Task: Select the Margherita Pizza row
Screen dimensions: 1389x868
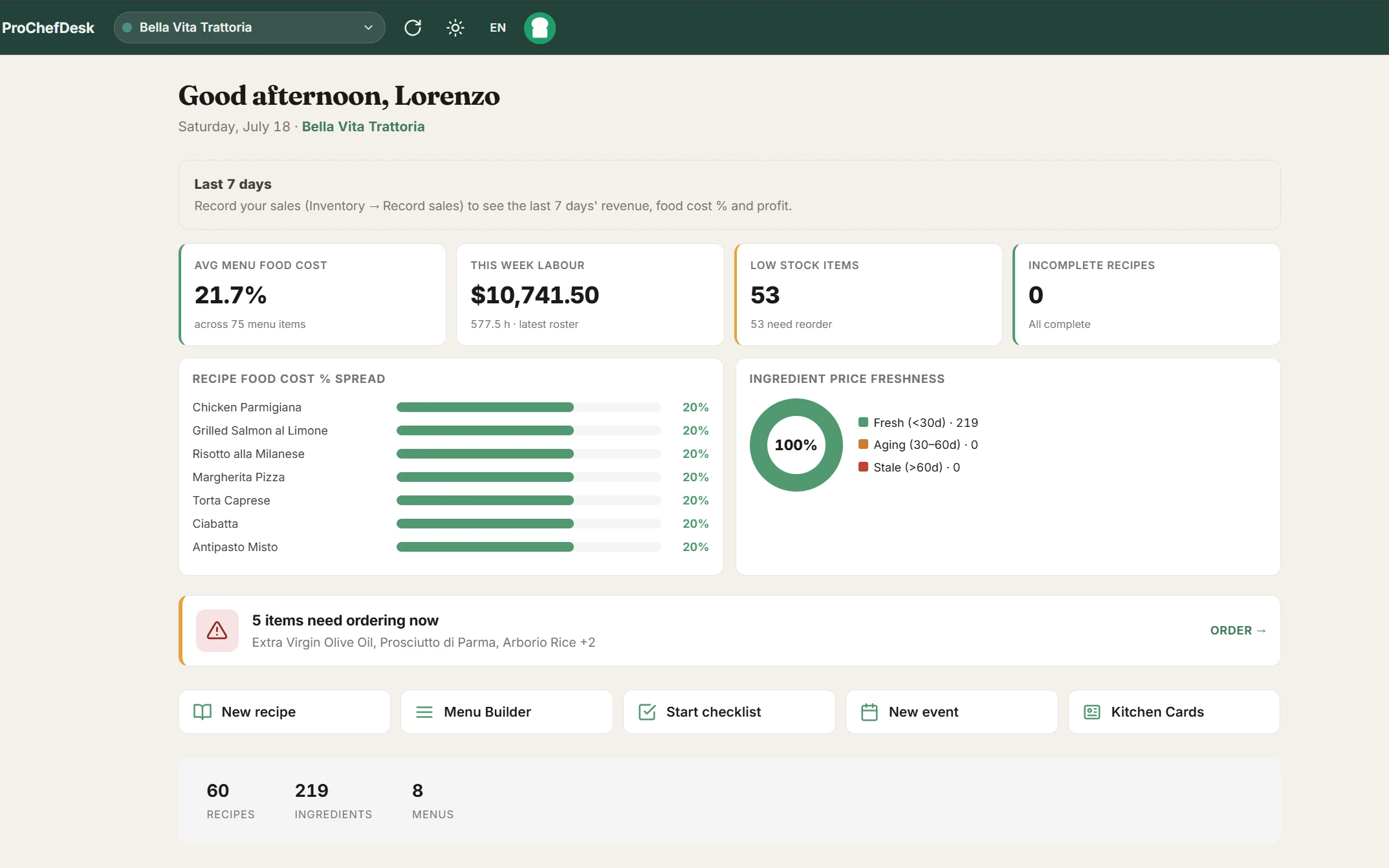Action: coord(450,477)
